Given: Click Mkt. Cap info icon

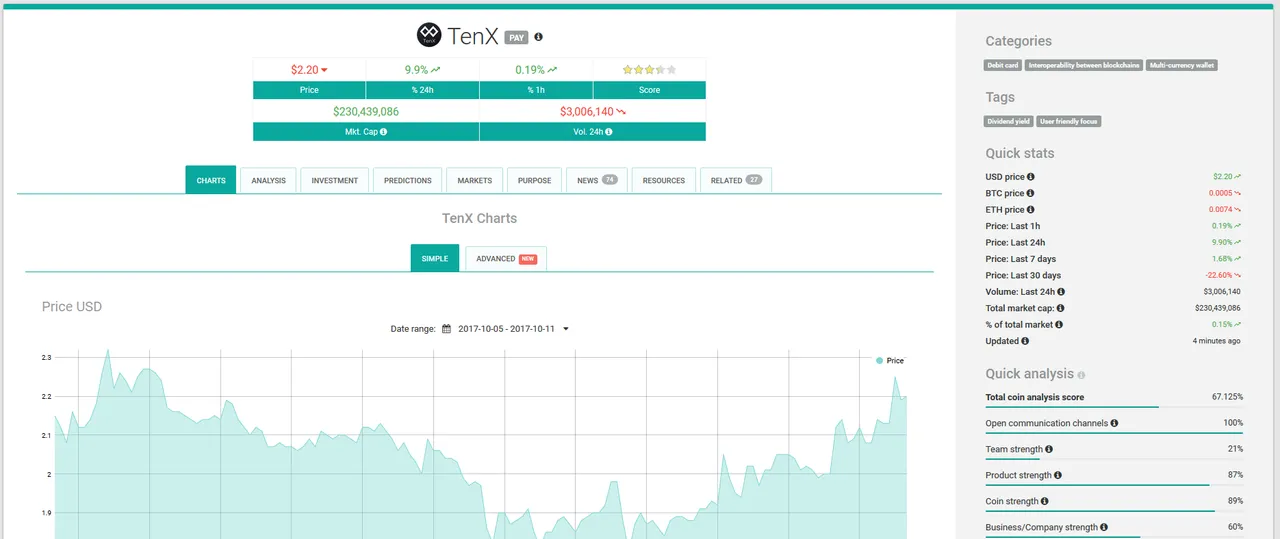Looking at the screenshot, I should pyautogui.click(x=383, y=132).
